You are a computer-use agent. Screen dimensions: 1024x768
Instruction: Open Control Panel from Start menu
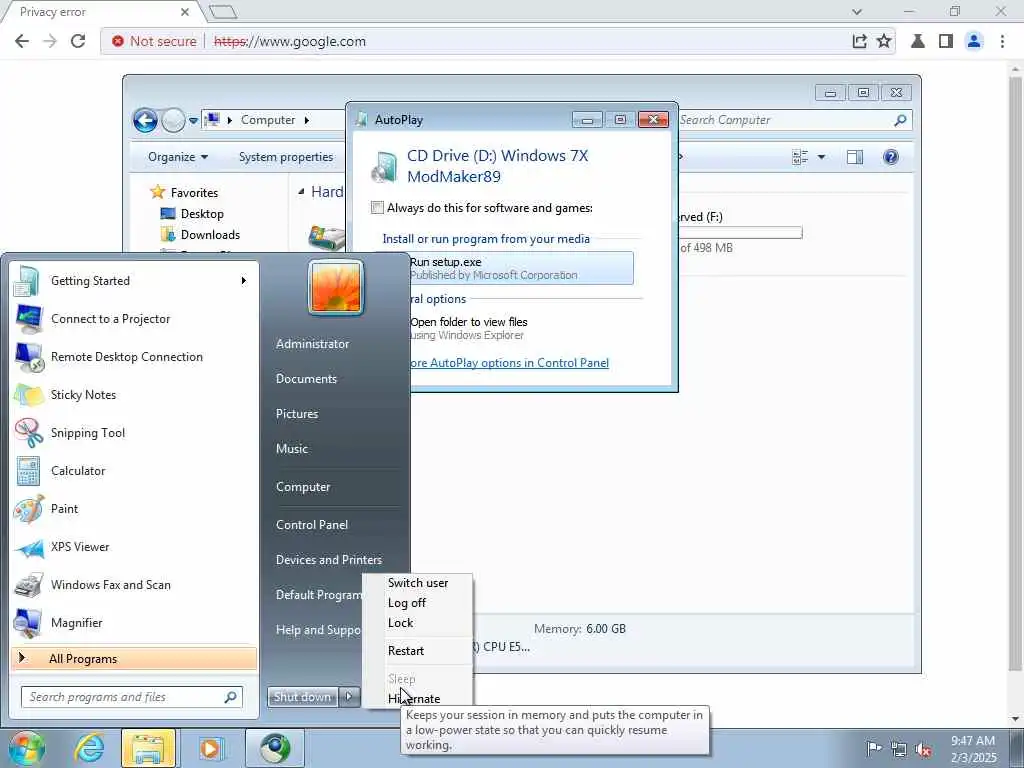312,525
